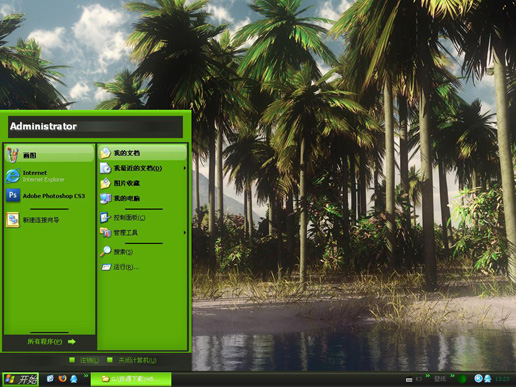
Task: Open the Run (运行) dialog entry
Action: point(142,267)
